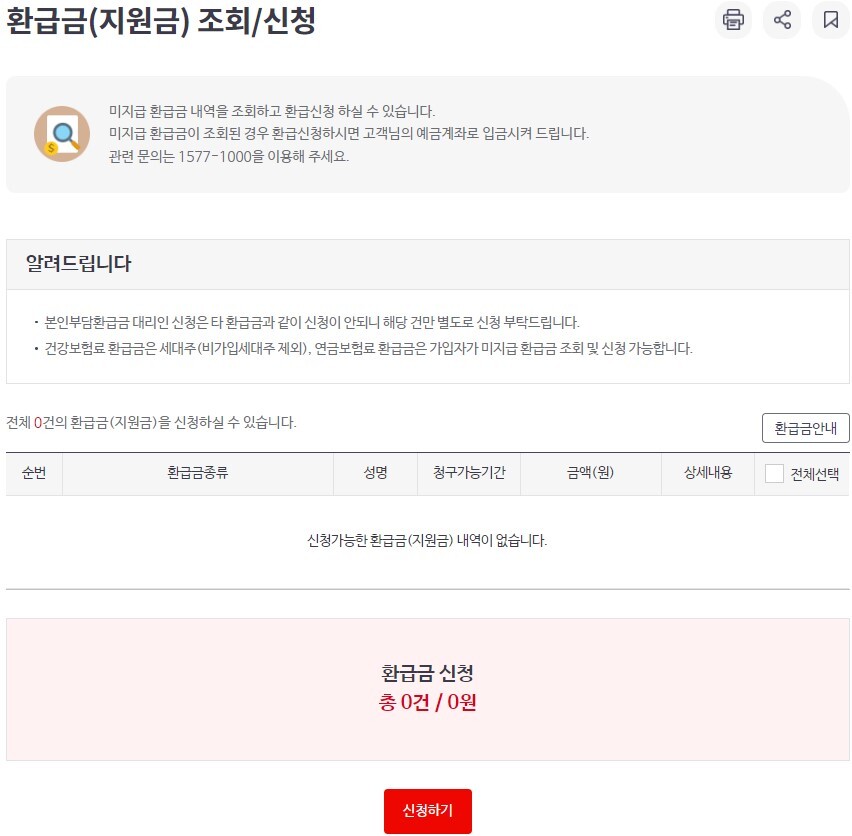This screenshot has height=836, width=852.
Task: Click the 상세내용 column header
Action: 707,473
